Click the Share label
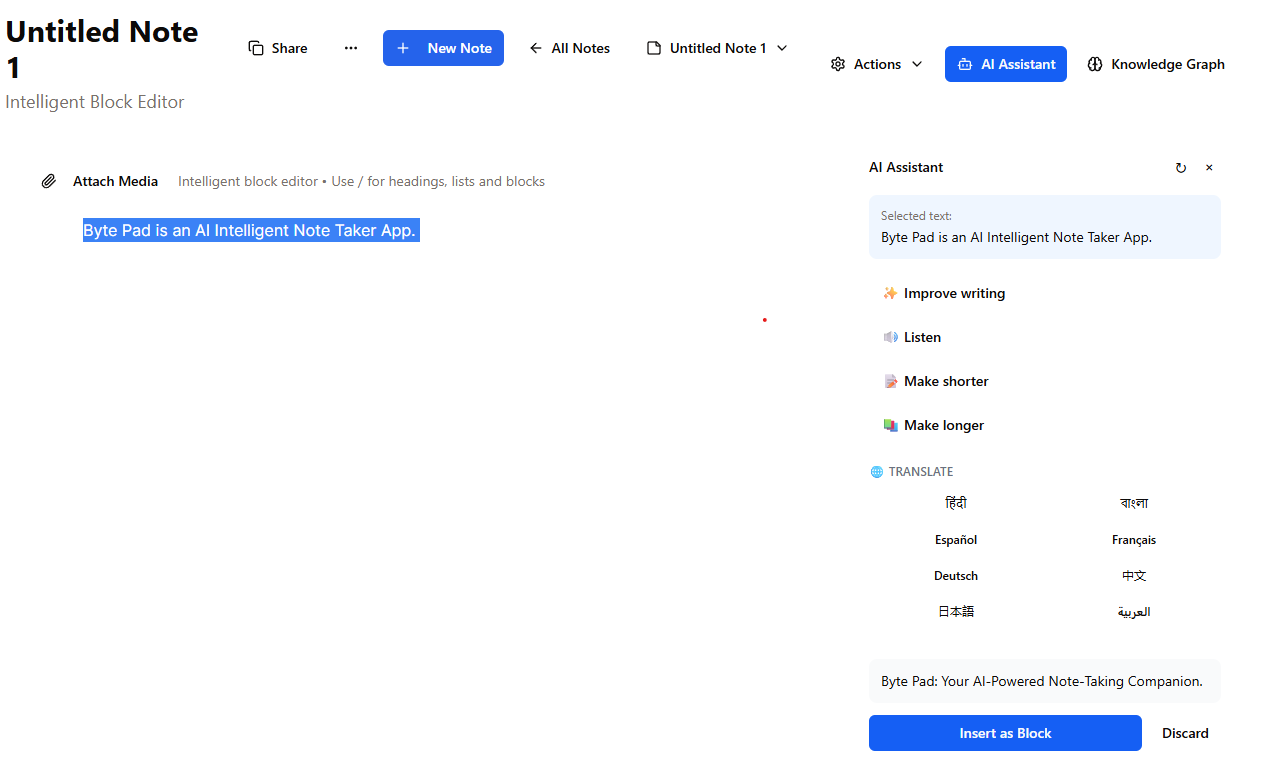 click(289, 48)
